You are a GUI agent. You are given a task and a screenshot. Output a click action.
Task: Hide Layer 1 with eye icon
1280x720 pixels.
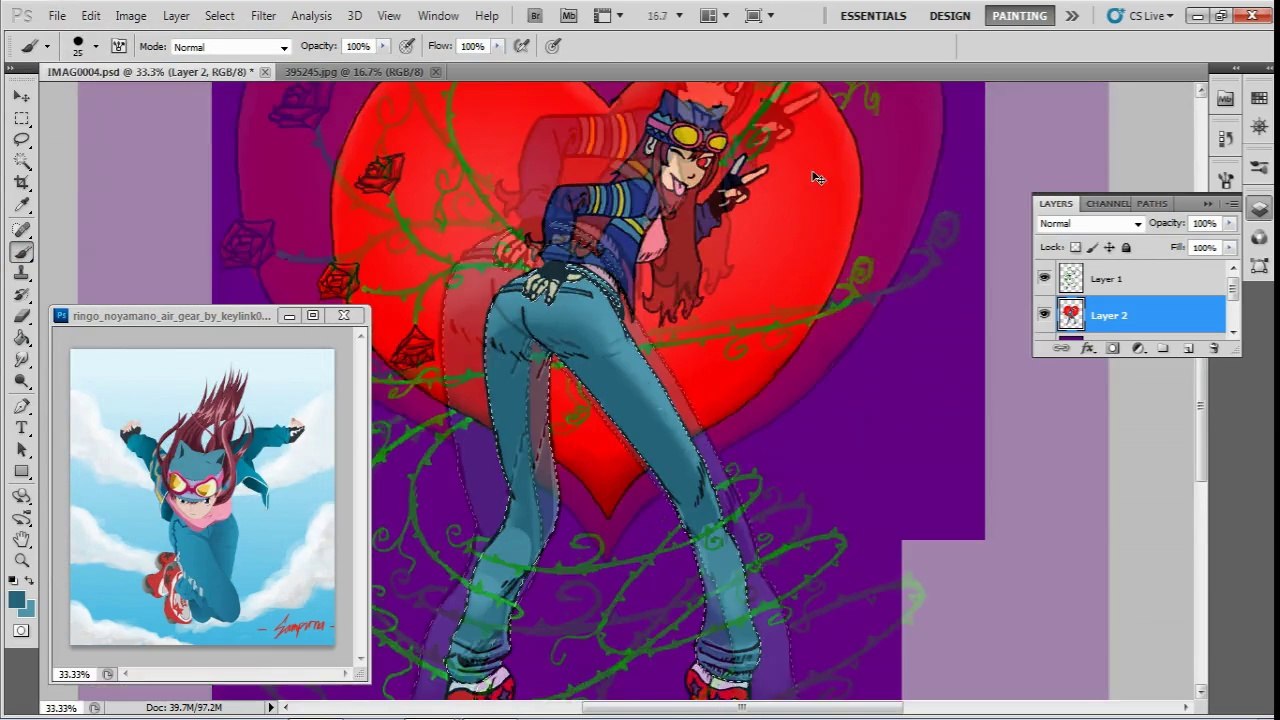(x=1044, y=278)
